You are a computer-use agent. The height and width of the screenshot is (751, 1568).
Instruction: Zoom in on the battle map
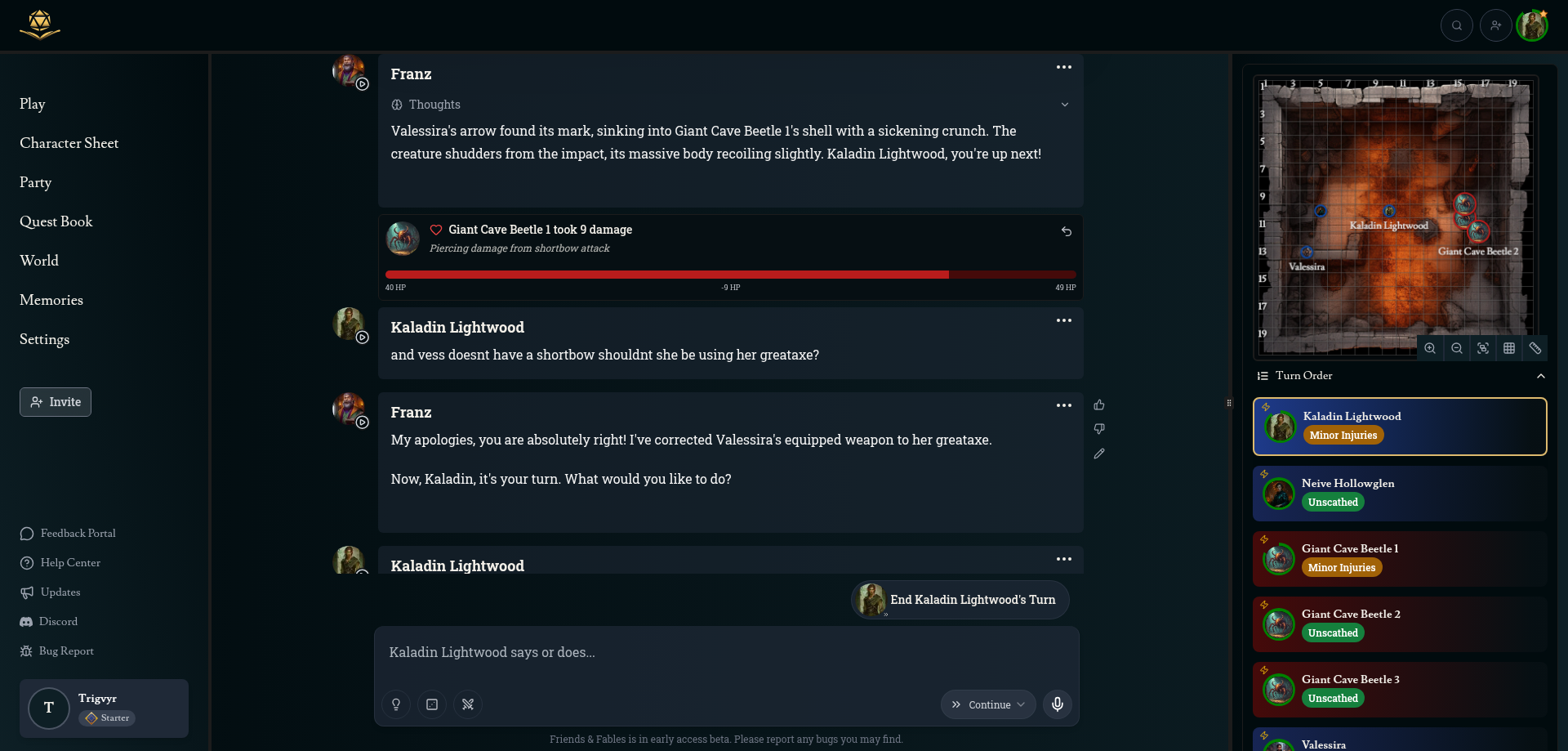click(x=1430, y=348)
